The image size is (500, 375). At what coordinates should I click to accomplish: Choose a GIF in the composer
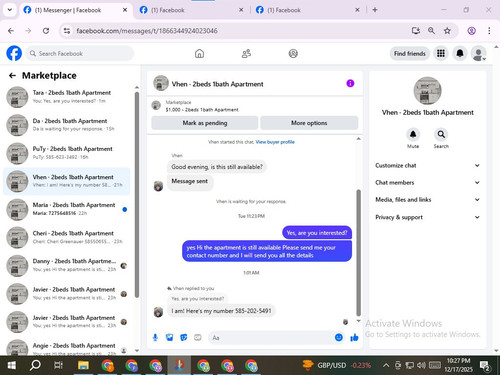coord(198,338)
